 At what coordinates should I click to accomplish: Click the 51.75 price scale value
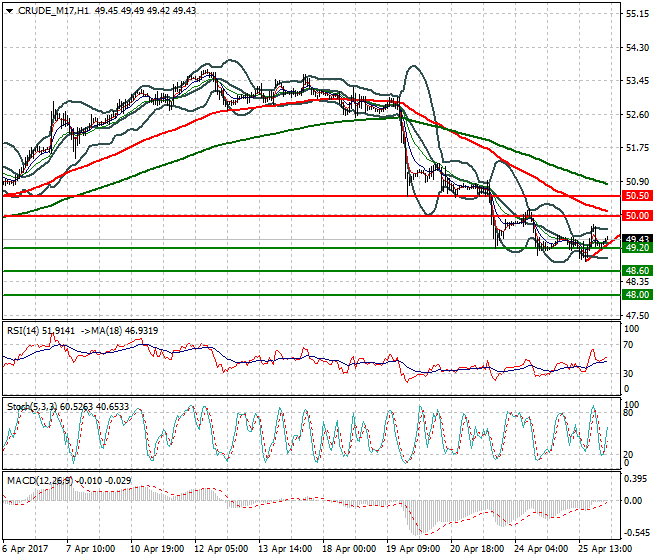click(637, 148)
